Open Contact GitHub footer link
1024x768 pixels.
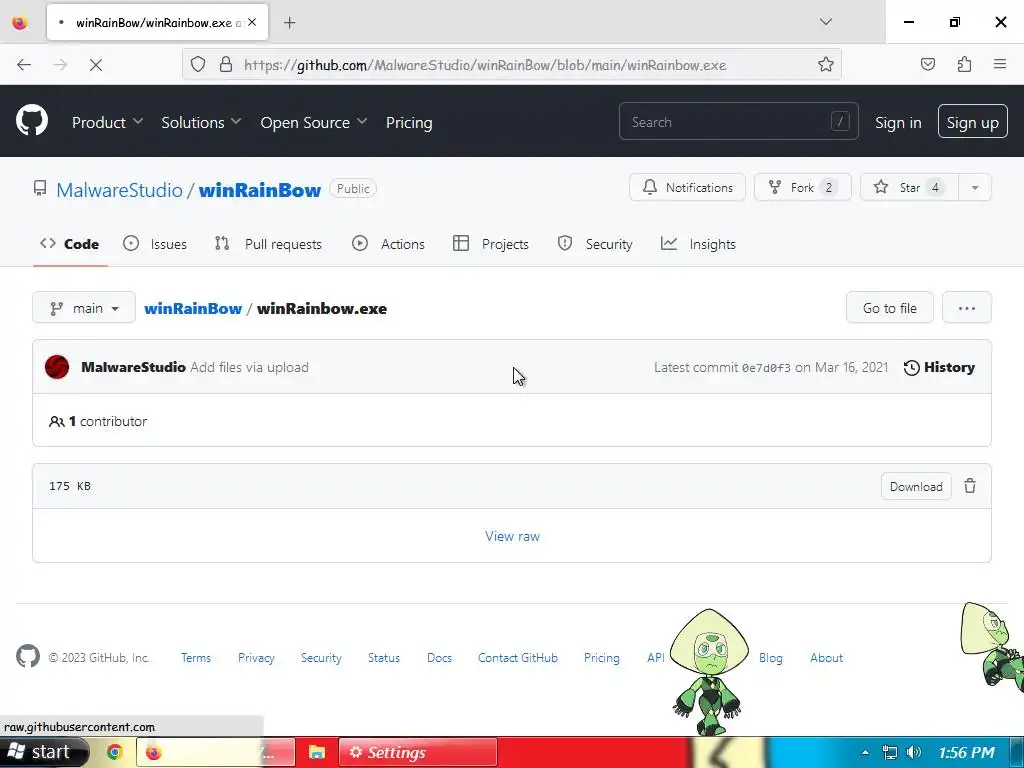518,658
